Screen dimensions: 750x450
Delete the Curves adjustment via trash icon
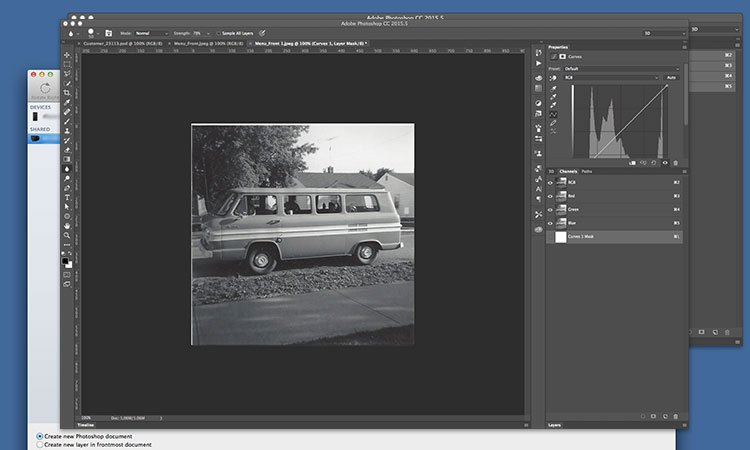click(676, 162)
